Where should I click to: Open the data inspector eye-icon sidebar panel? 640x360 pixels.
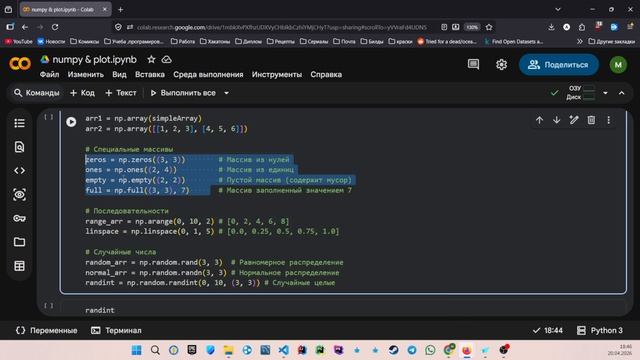click(19, 195)
